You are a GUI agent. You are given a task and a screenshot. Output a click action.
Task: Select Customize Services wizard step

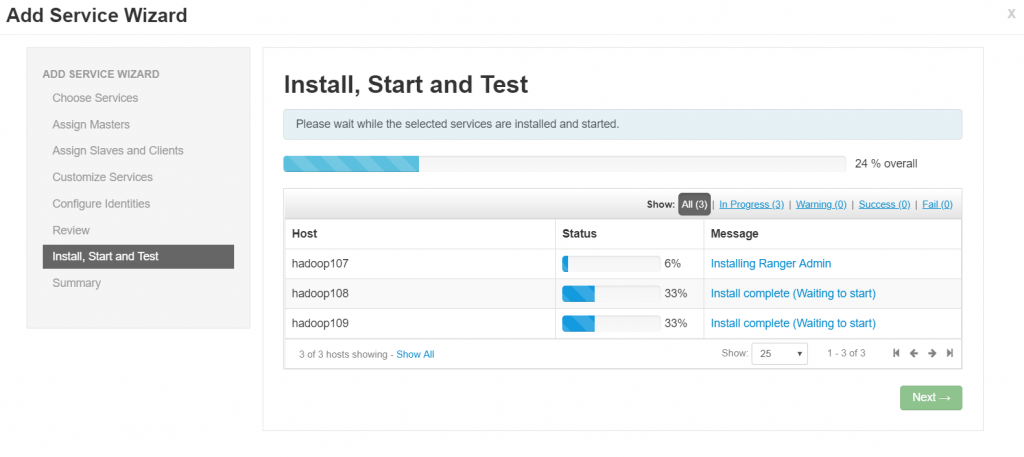click(103, 177)
